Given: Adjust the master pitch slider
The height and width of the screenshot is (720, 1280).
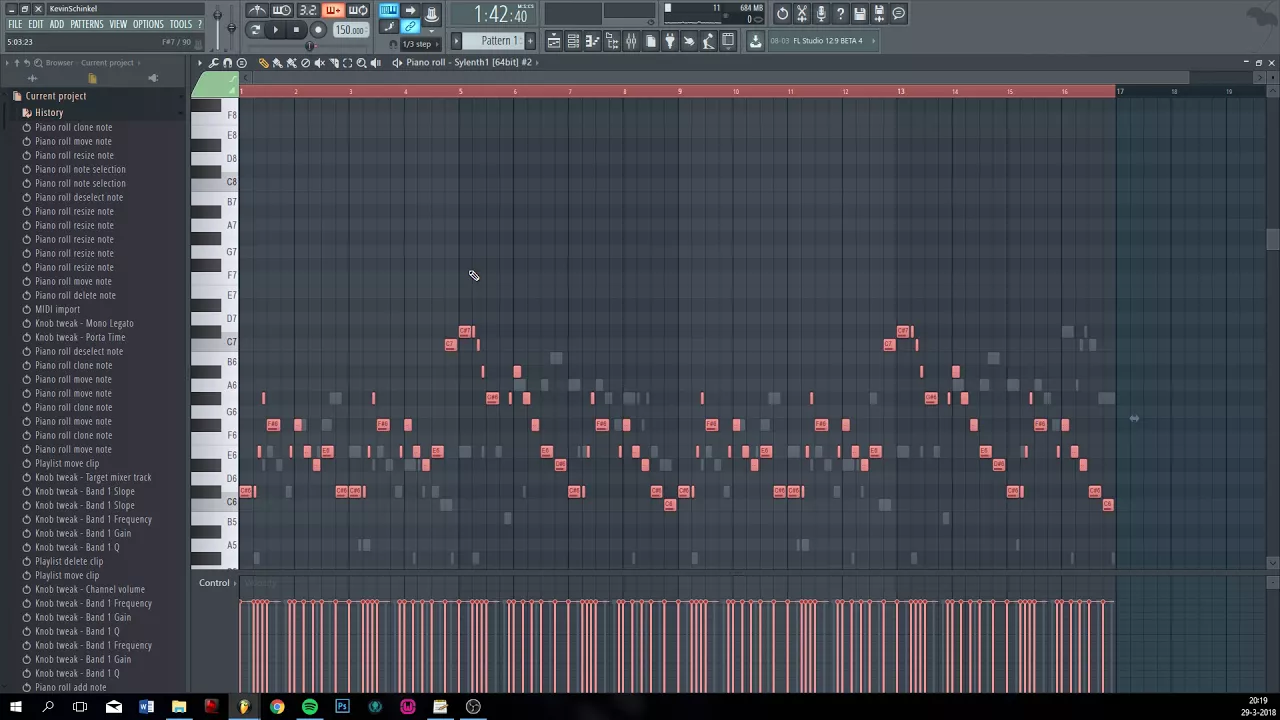Looking at the screenshot, I should 232,27.
